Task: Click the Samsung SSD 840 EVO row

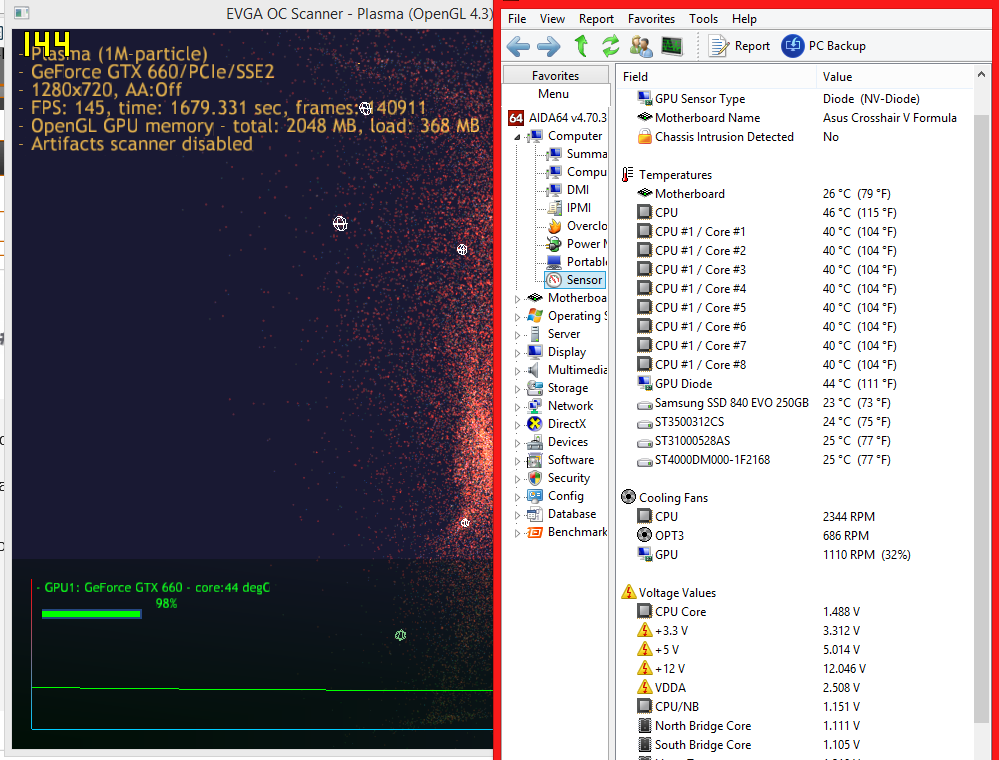Action: point(794,403)
